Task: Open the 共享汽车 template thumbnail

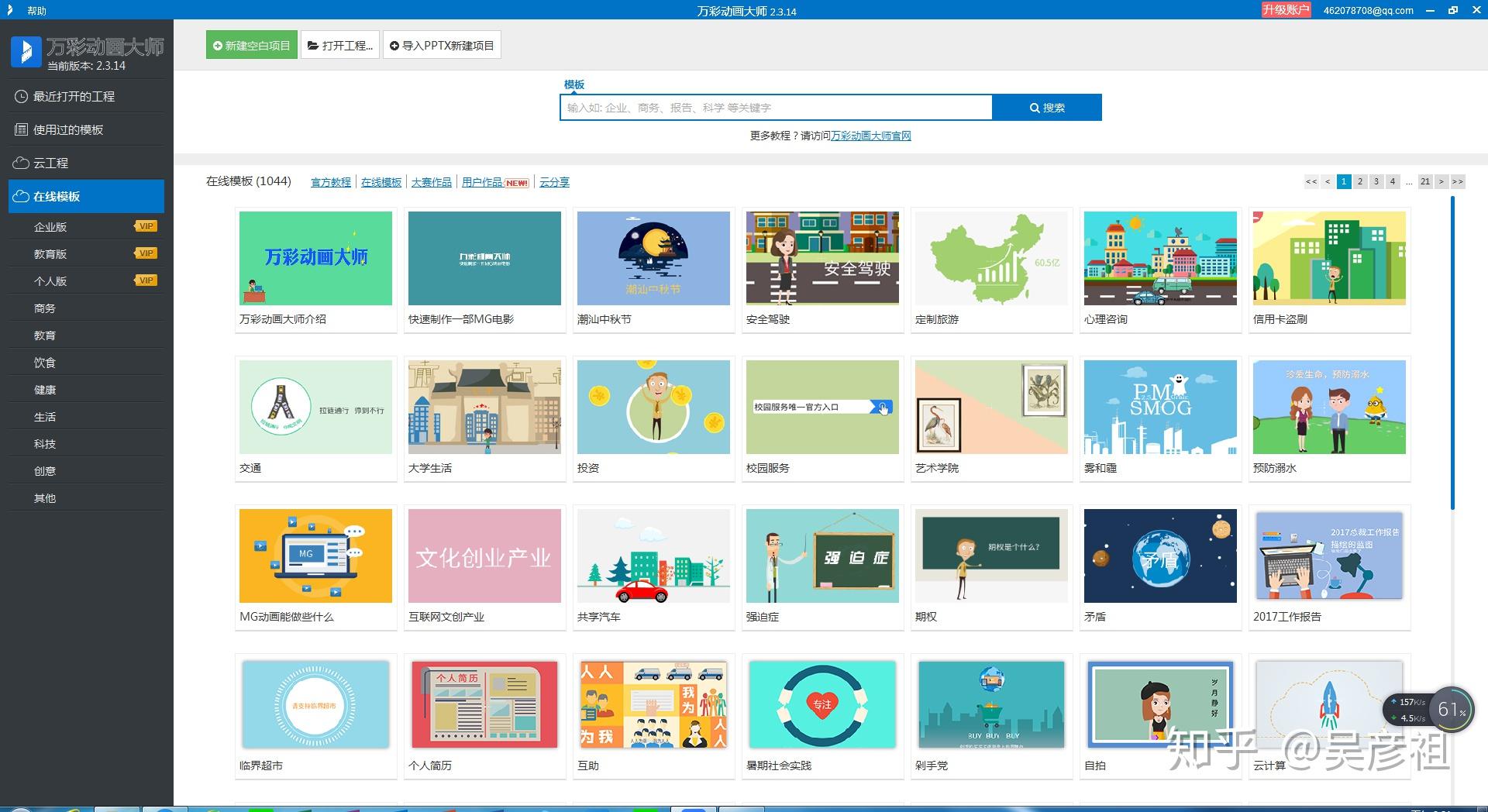Action: click(x=653, y=556)
